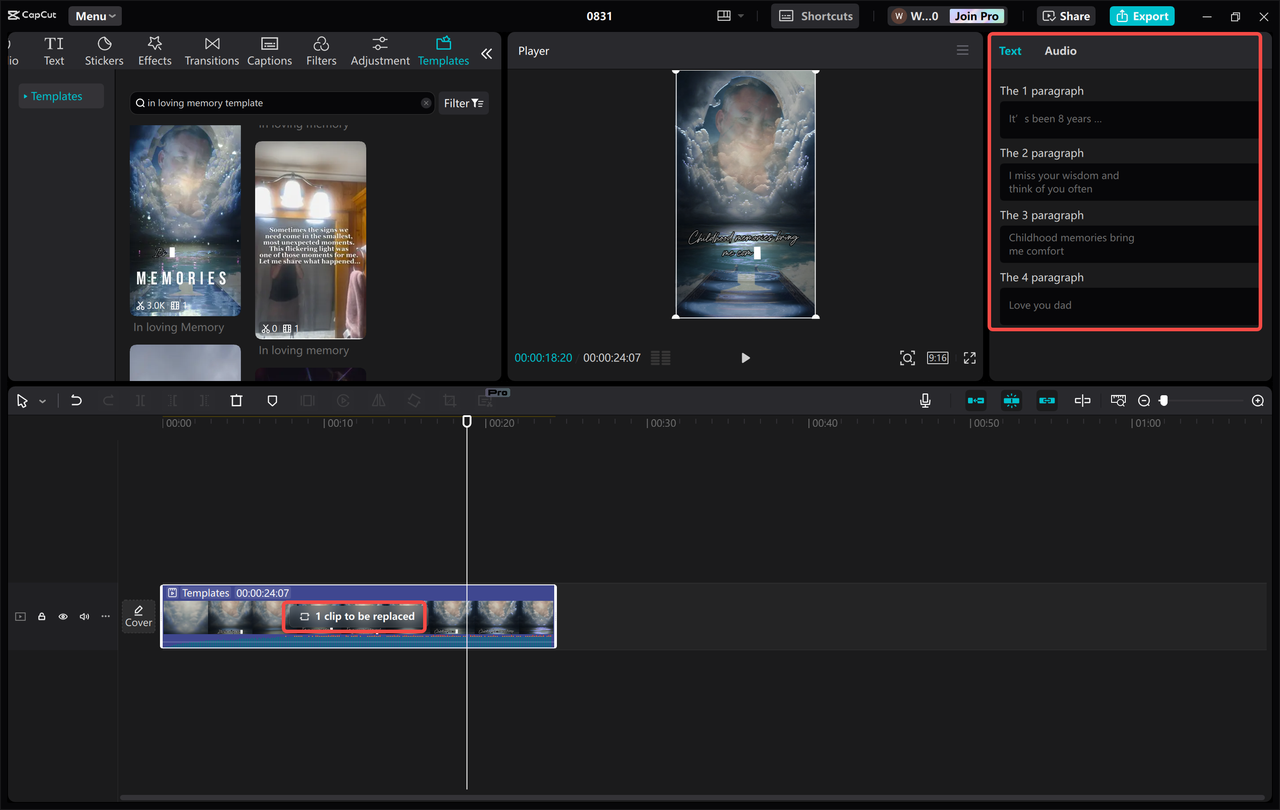This screenshot has height=810, width=1280.
Task: Collapse the media panel with the double chevron
Action: (x=487, y=55)
